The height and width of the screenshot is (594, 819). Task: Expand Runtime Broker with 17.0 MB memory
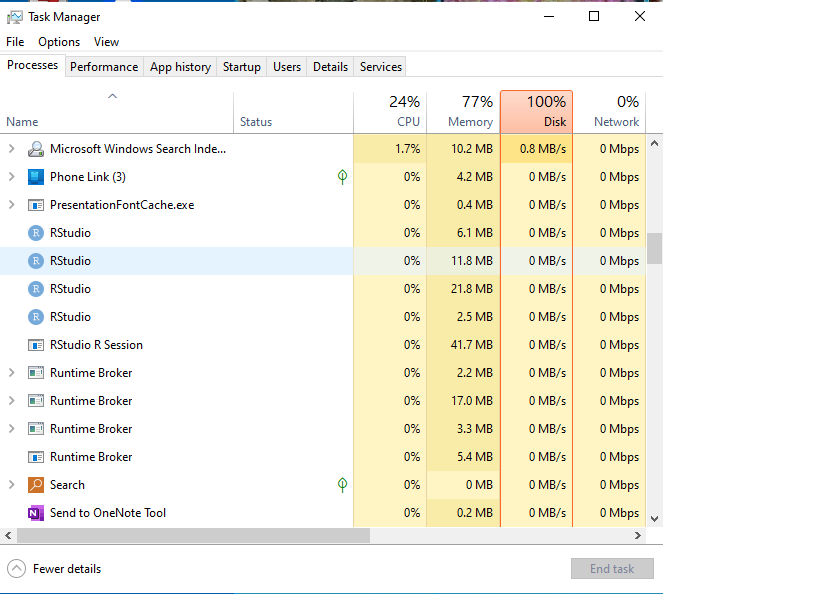pyautogui.click(x=11, y=401)
